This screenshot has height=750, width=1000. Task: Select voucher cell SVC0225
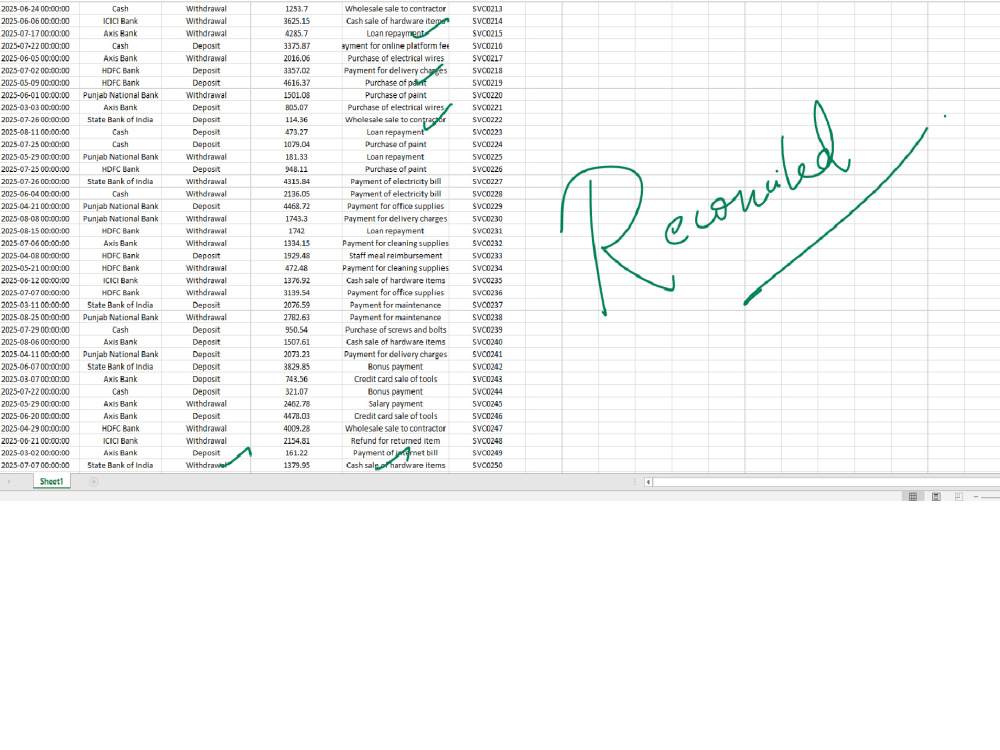[x=487, y=157]
